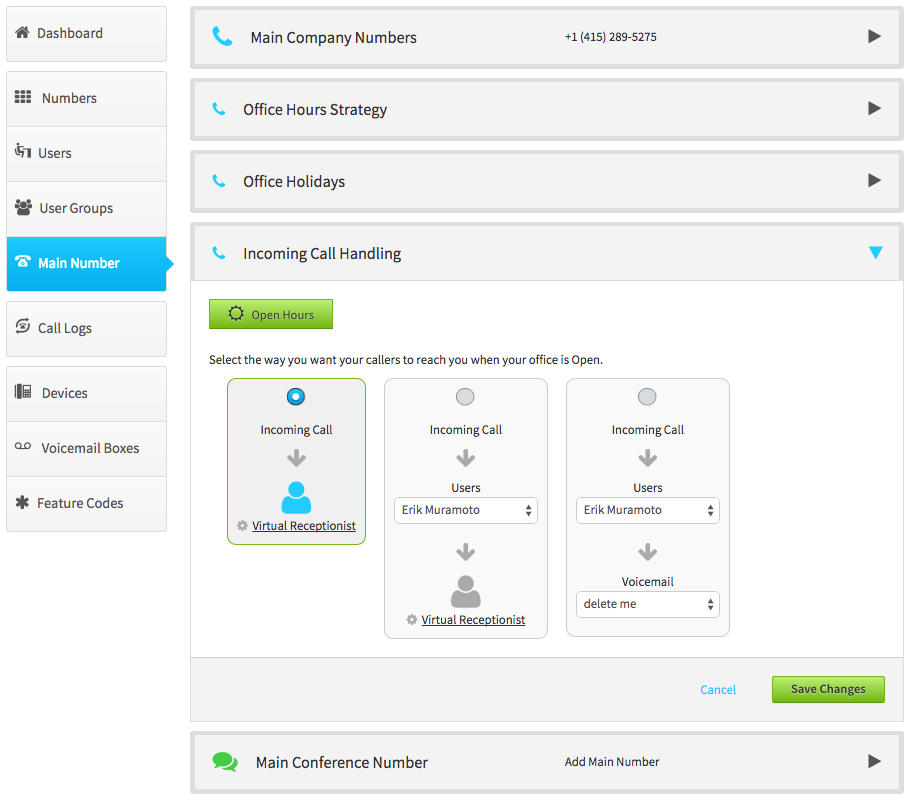Click the Devices phone icon

[23, 391]
